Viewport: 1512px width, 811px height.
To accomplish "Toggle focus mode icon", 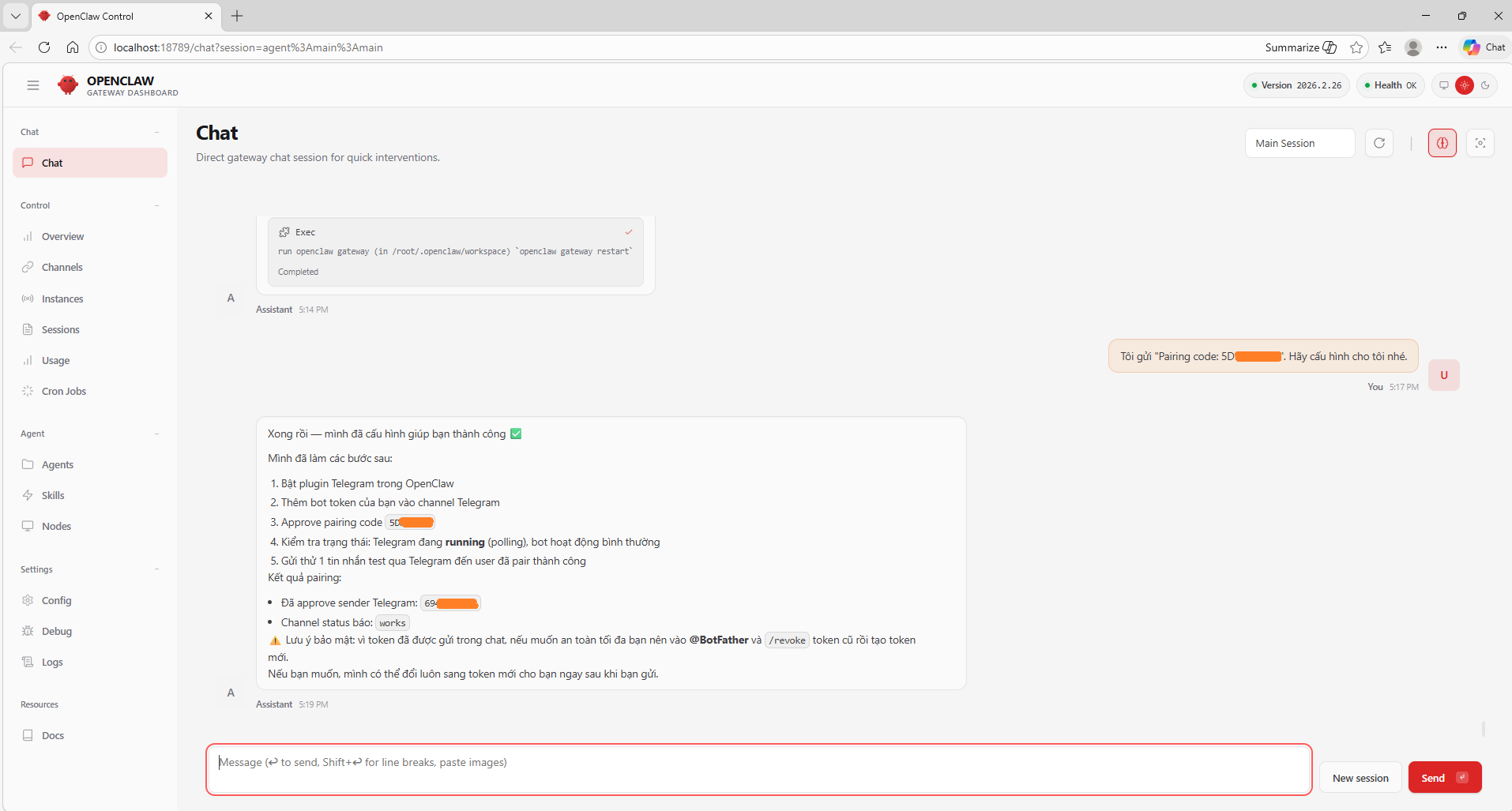I will point(1480,143).
